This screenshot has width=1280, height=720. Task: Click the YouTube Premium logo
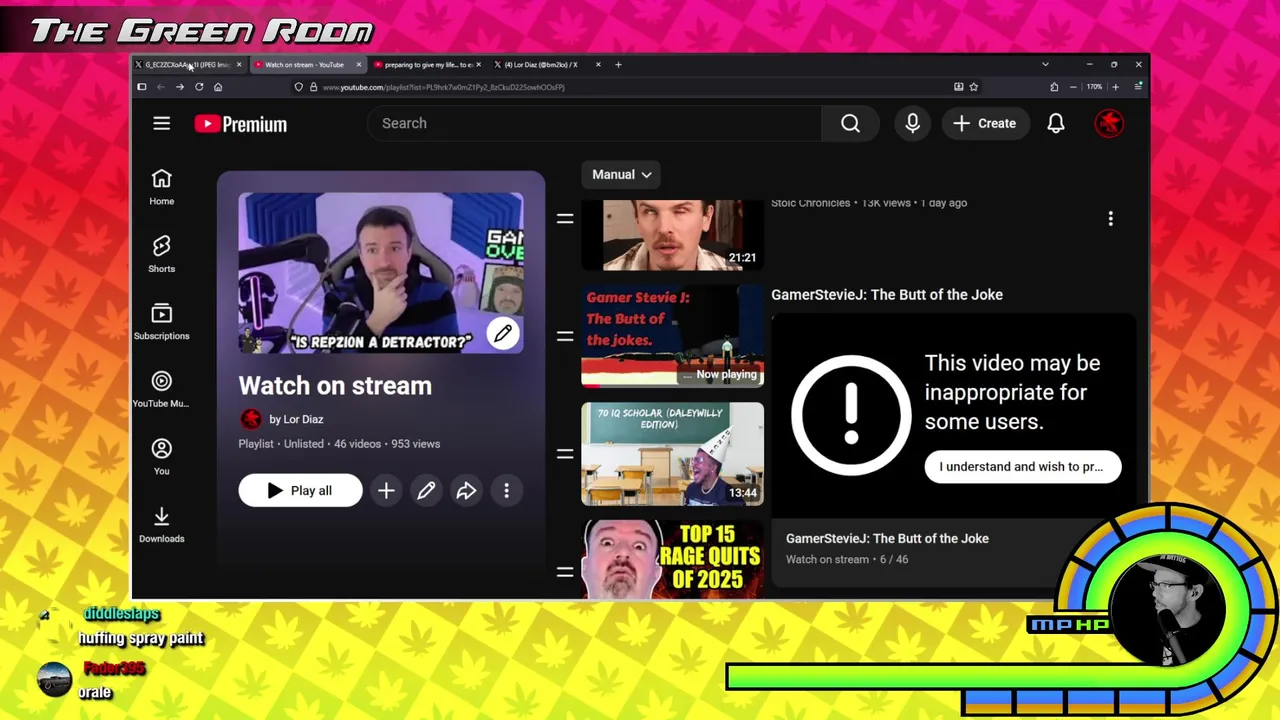[240, 124]
